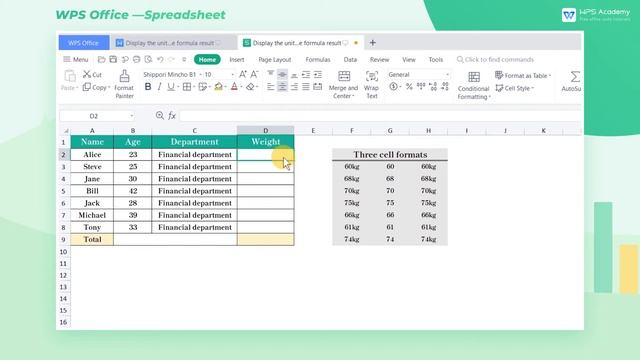Screen dimensions: 640x360
Task: Click the Save icon in quick toolbar
Action: click(113, 60)
